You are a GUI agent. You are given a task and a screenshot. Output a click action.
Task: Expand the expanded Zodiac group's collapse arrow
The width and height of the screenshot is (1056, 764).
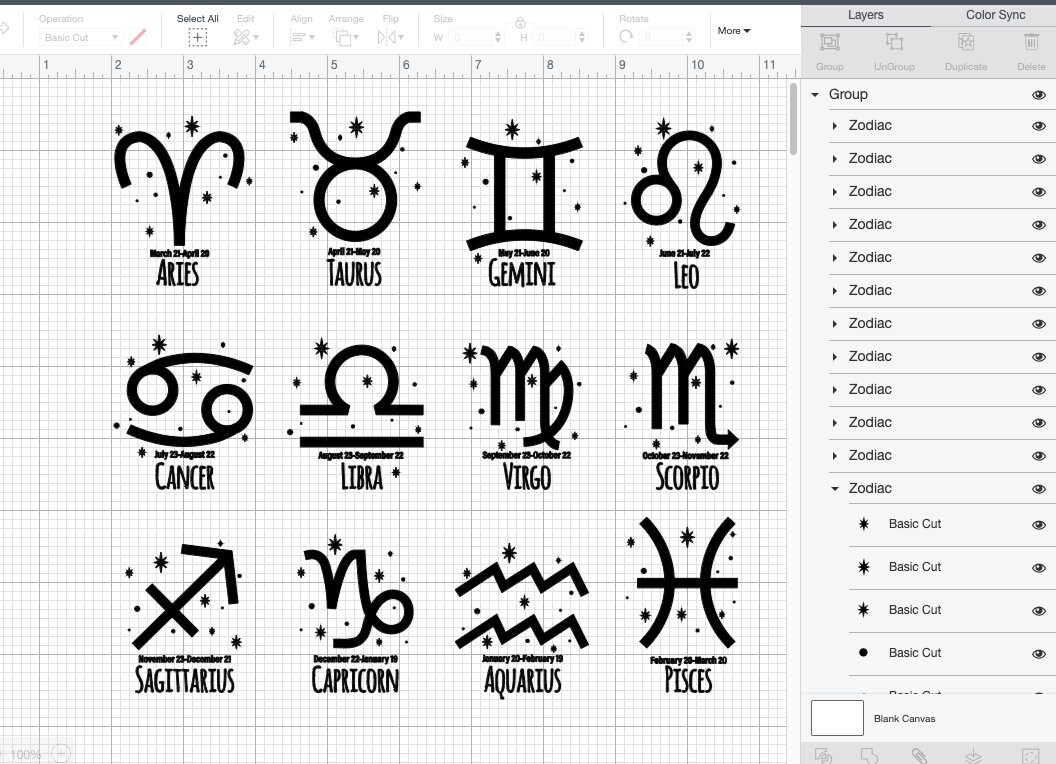tap(835, 488)
